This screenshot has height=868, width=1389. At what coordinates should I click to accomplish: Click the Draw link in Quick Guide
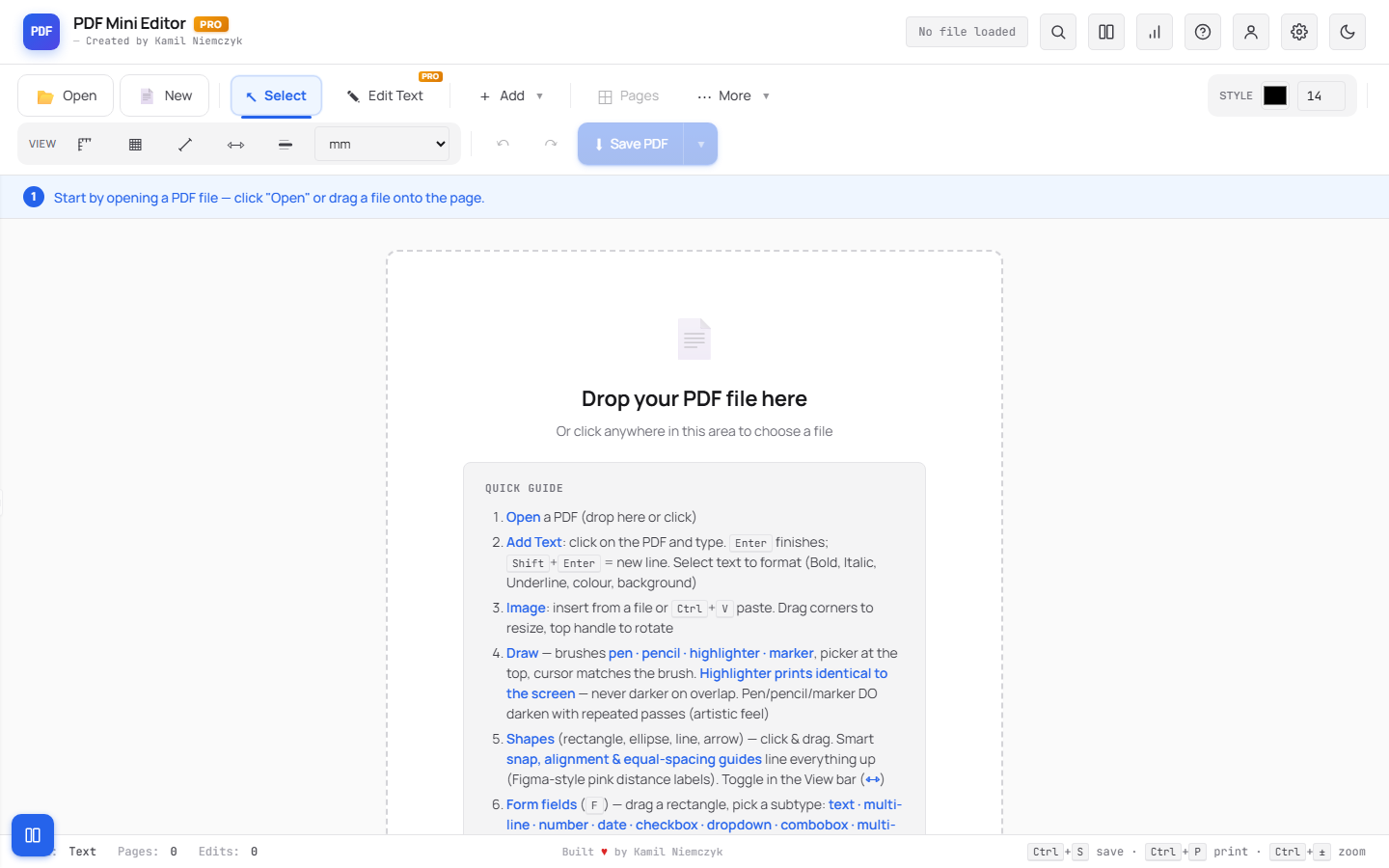pos(522,653)
